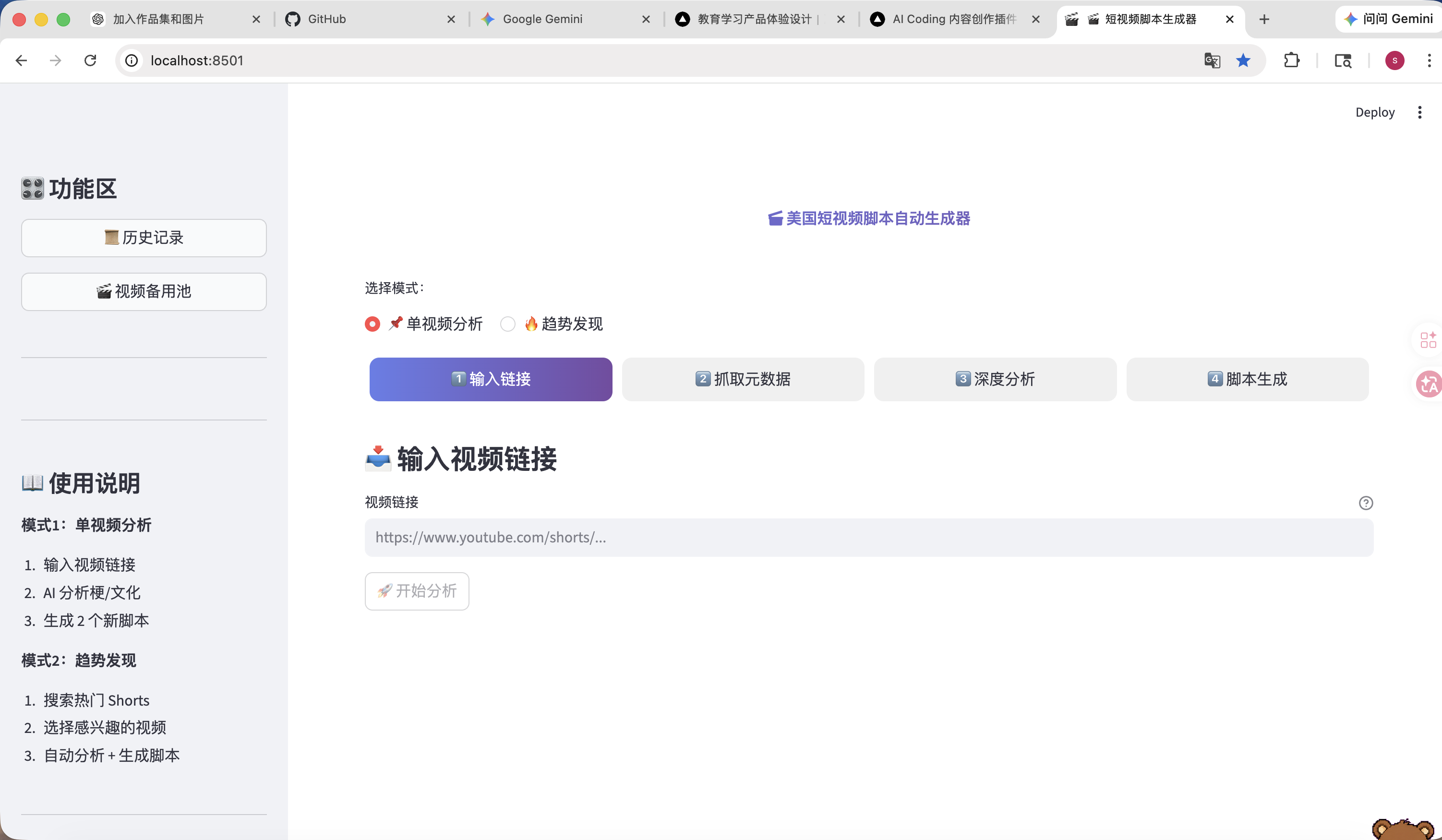Click the AI 分析梗/文化 list item
The image size is (1442, 840).
pos(92,593)
